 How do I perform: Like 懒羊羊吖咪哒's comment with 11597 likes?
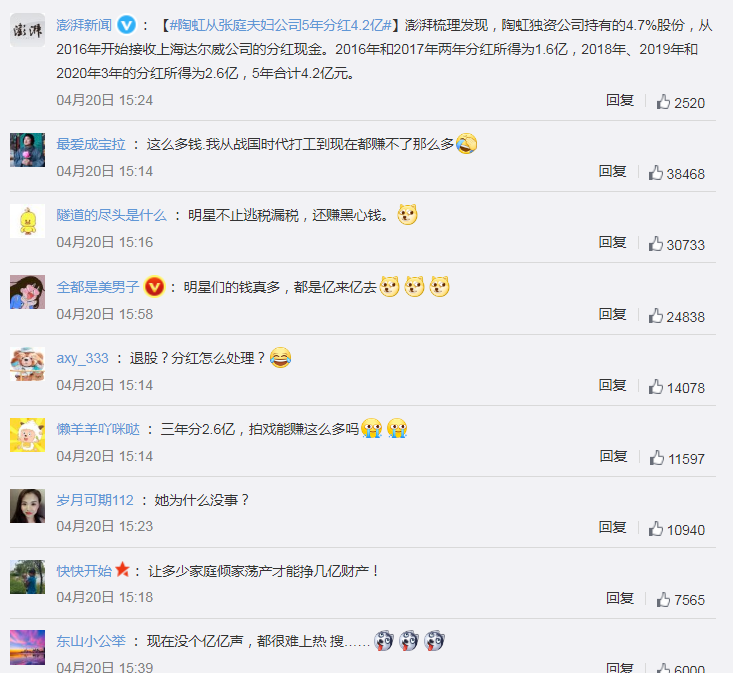pyautogui.click(x=656, y=458)
